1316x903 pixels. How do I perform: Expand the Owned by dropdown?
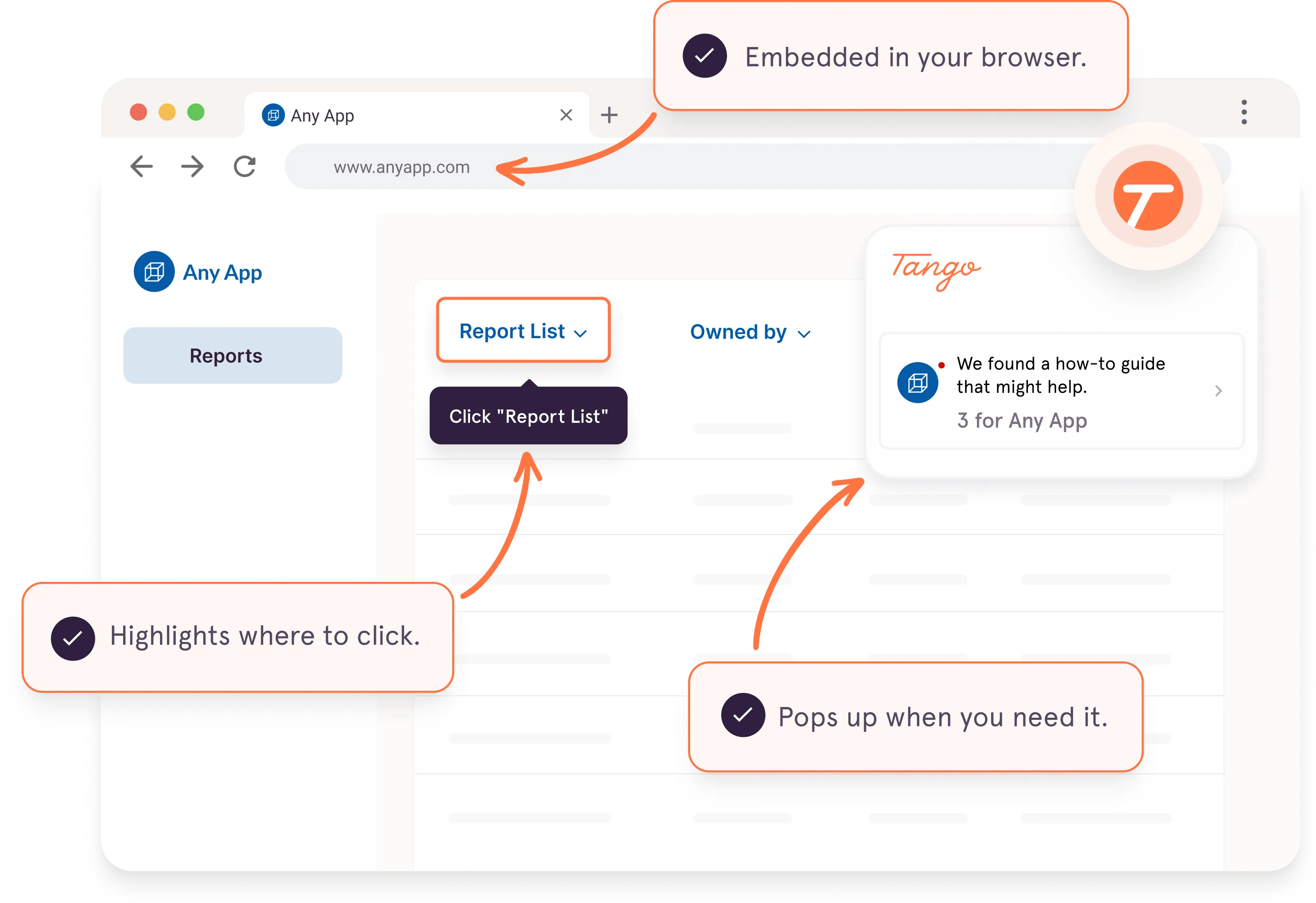pos(750,332)
